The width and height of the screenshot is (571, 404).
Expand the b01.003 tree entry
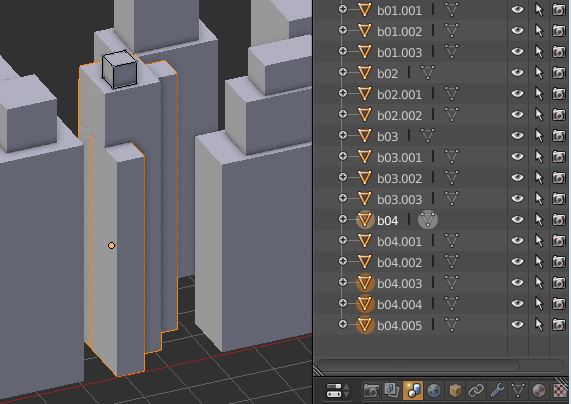[x=343, y=51]
